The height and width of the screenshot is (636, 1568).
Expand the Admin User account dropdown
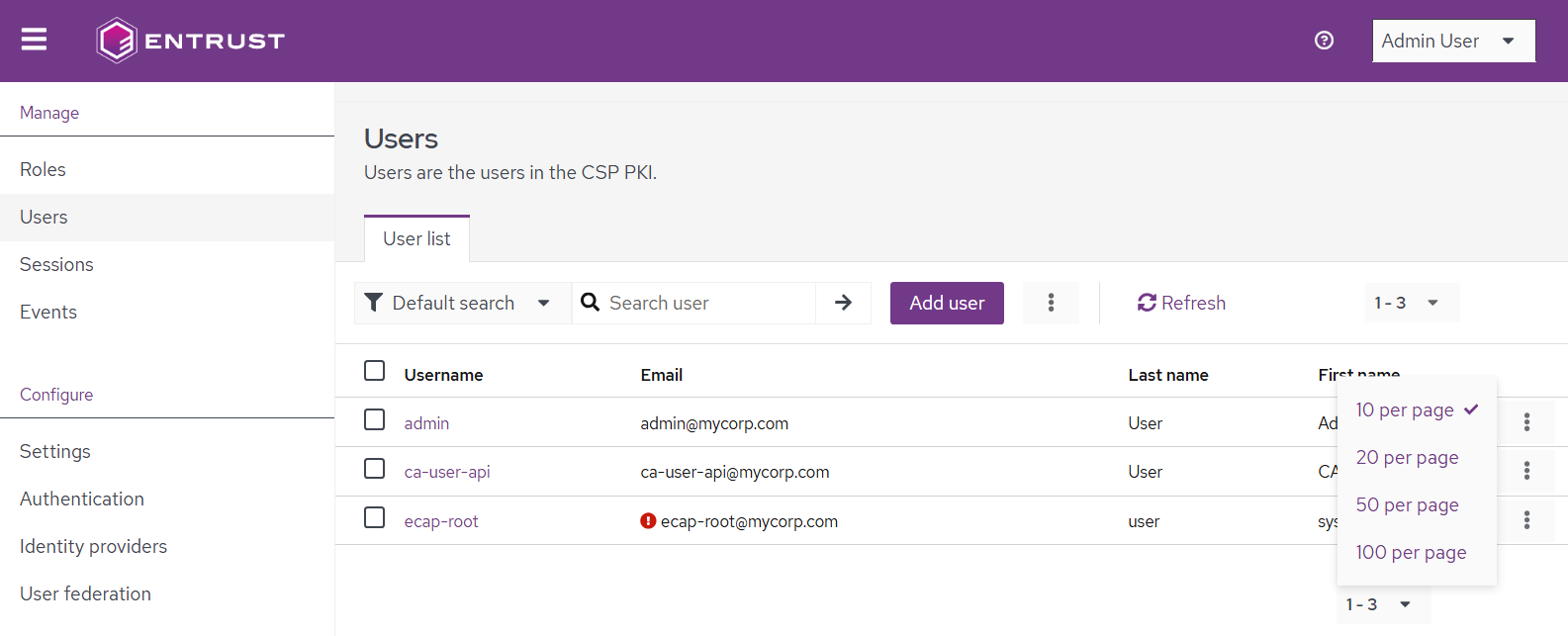[1453, 41]
